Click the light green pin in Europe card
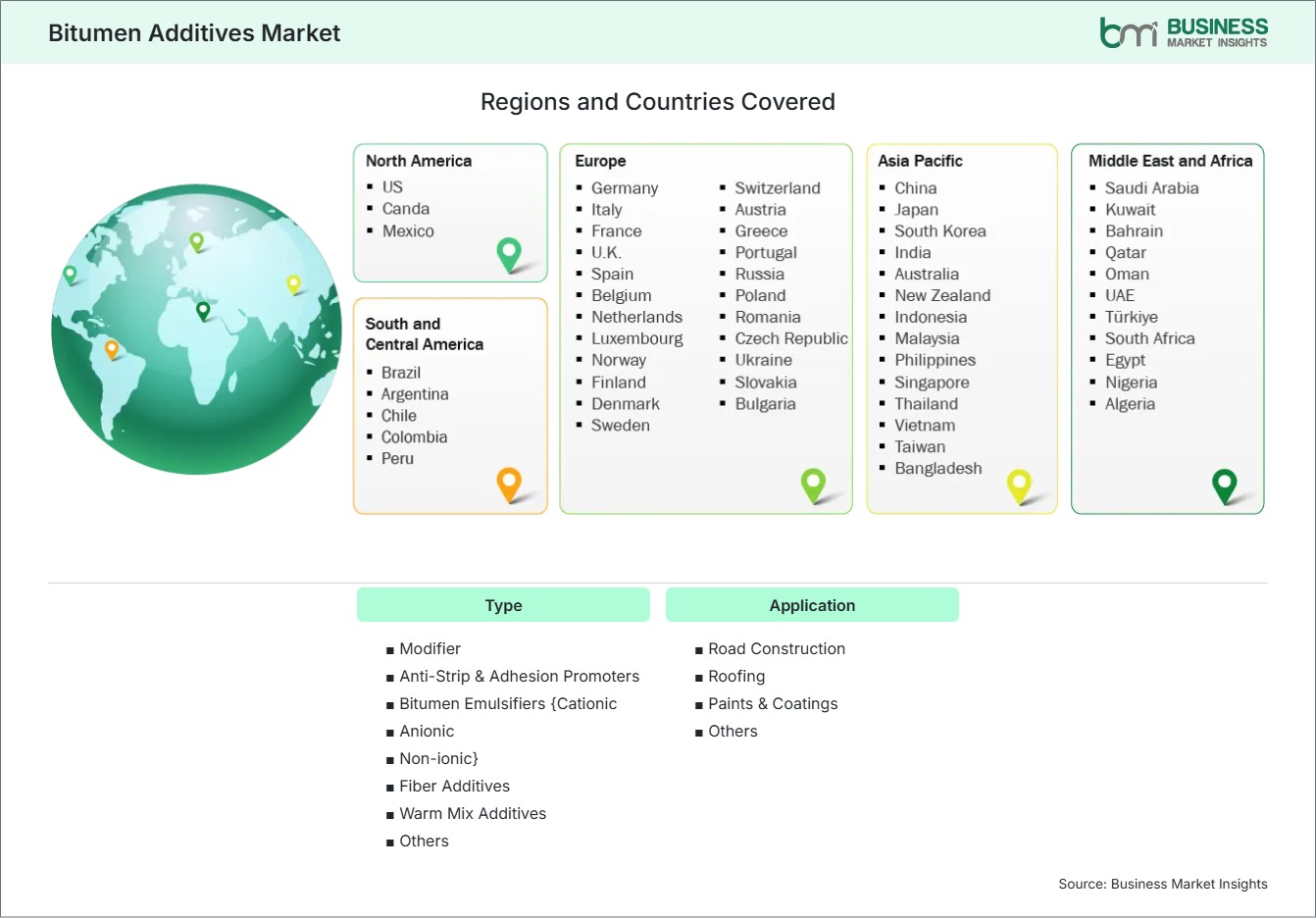Viewport: 1316px width, 918px height. click(813, 484)
